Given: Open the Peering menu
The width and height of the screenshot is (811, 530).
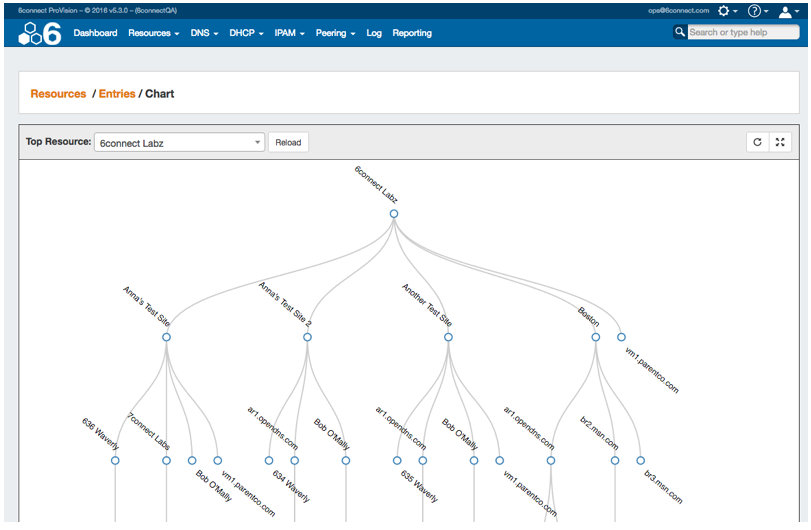Looking at the screenshot, I should pyautogui.click(x=335, y=33).
